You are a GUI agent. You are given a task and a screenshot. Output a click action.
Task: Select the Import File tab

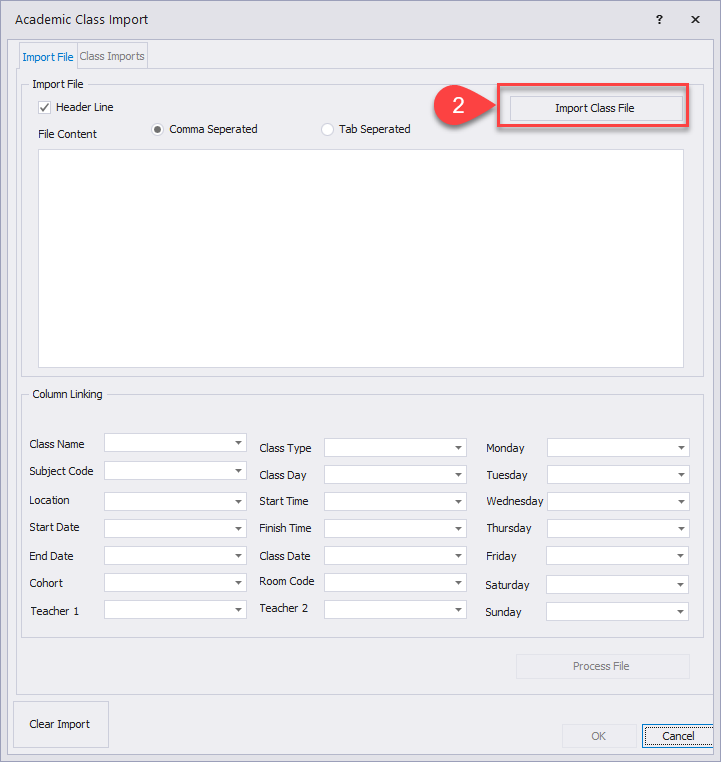coord(48,57)
